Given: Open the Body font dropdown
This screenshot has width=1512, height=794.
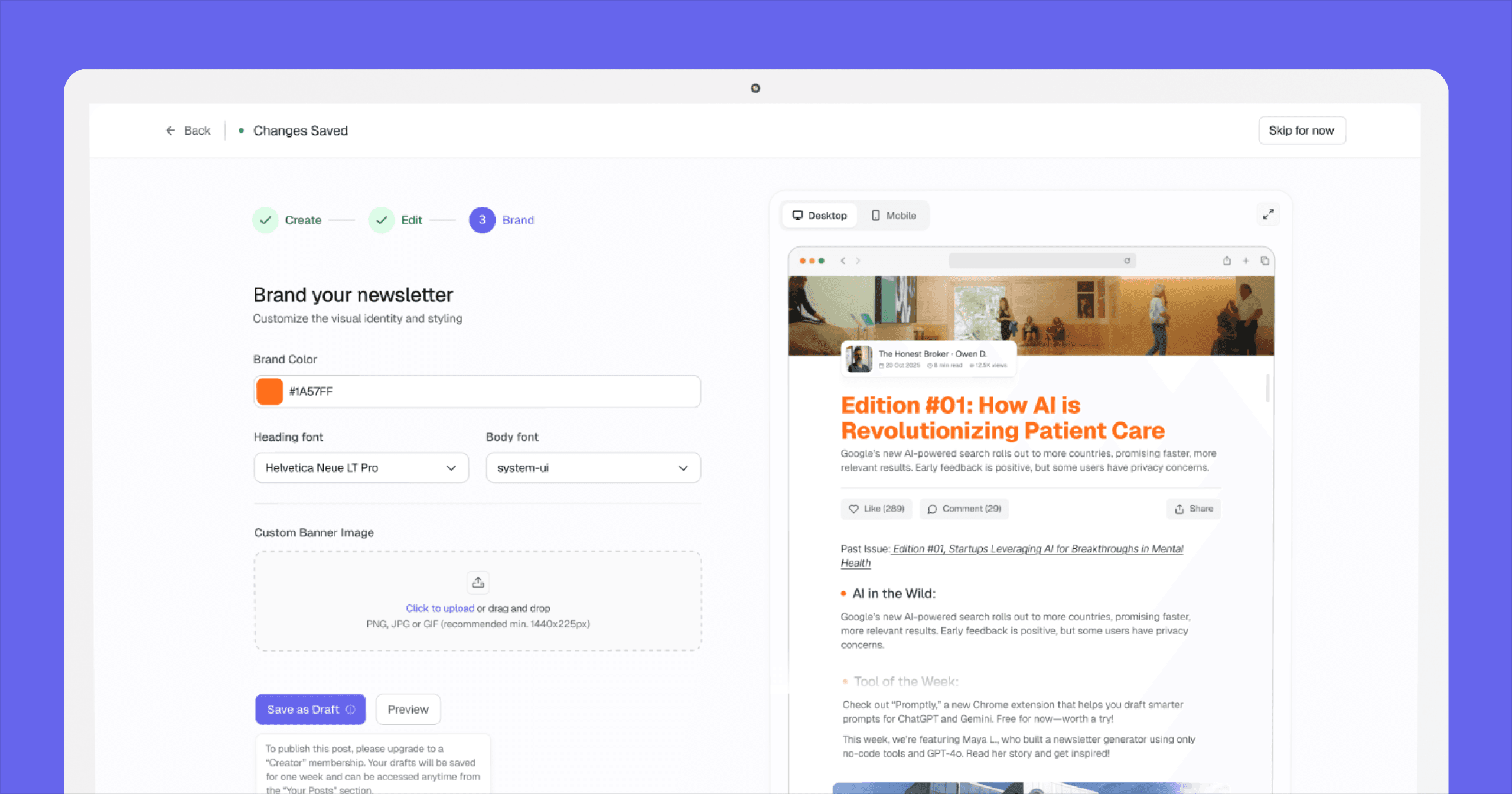Looking at the screenshot, I should pyautogui.click(x=593, y=468).
